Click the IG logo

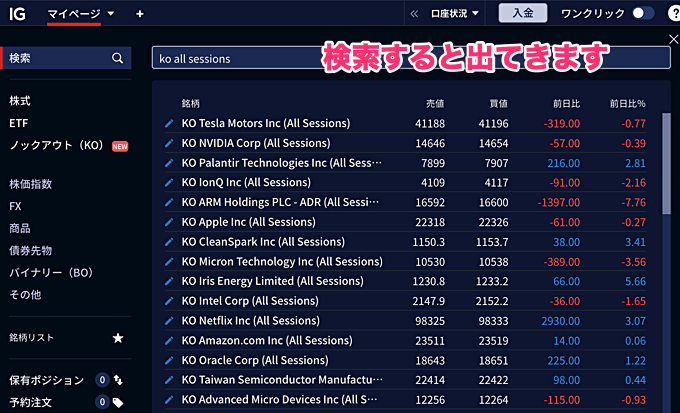coord(17,13)
